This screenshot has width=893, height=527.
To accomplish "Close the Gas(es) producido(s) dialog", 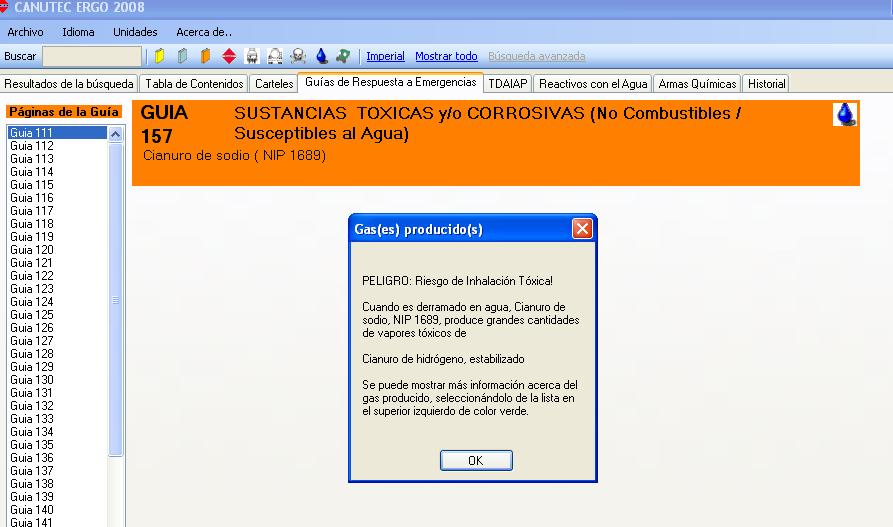I will (582, 229).
